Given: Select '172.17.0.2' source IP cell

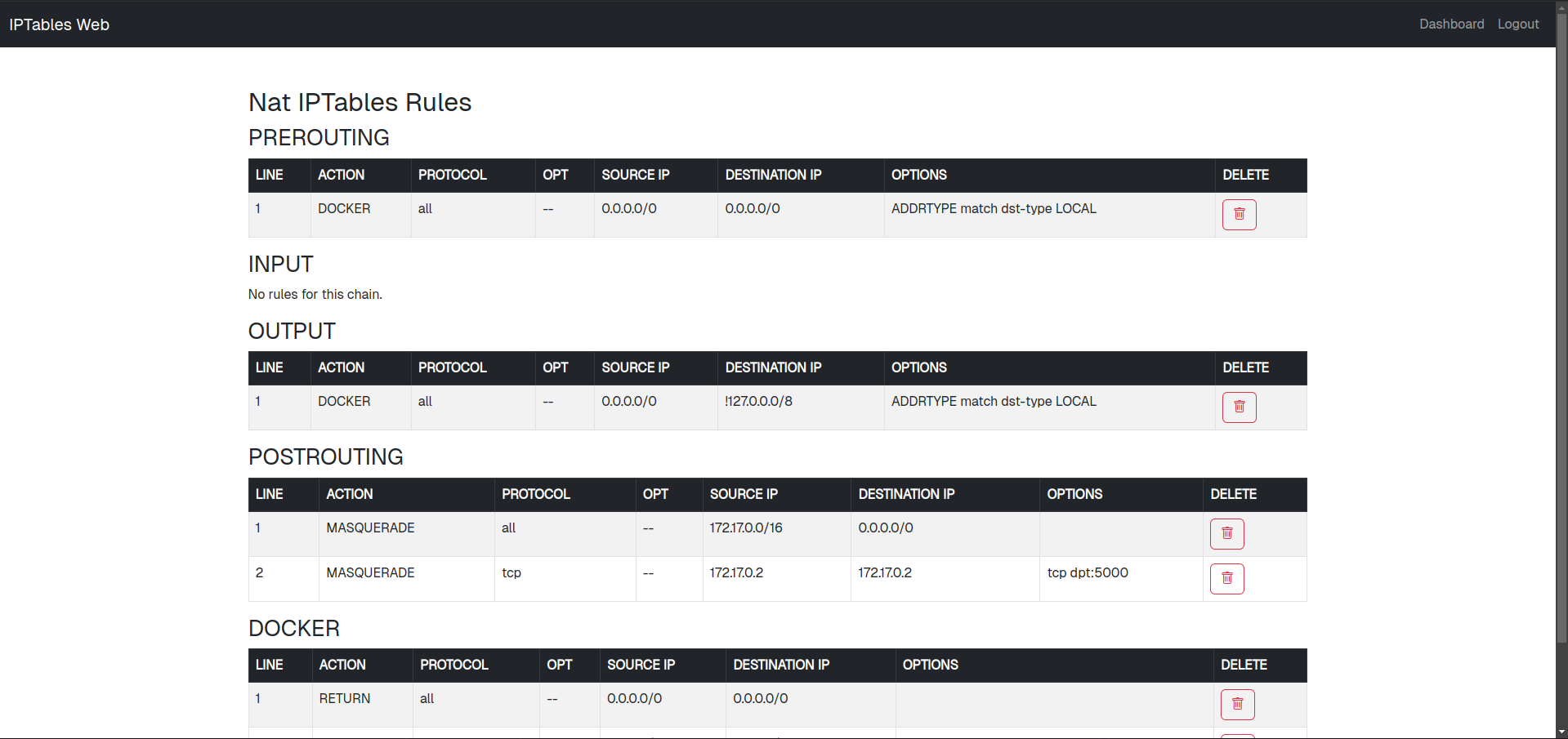Looking at the screenshot, I should click(776, 579).
